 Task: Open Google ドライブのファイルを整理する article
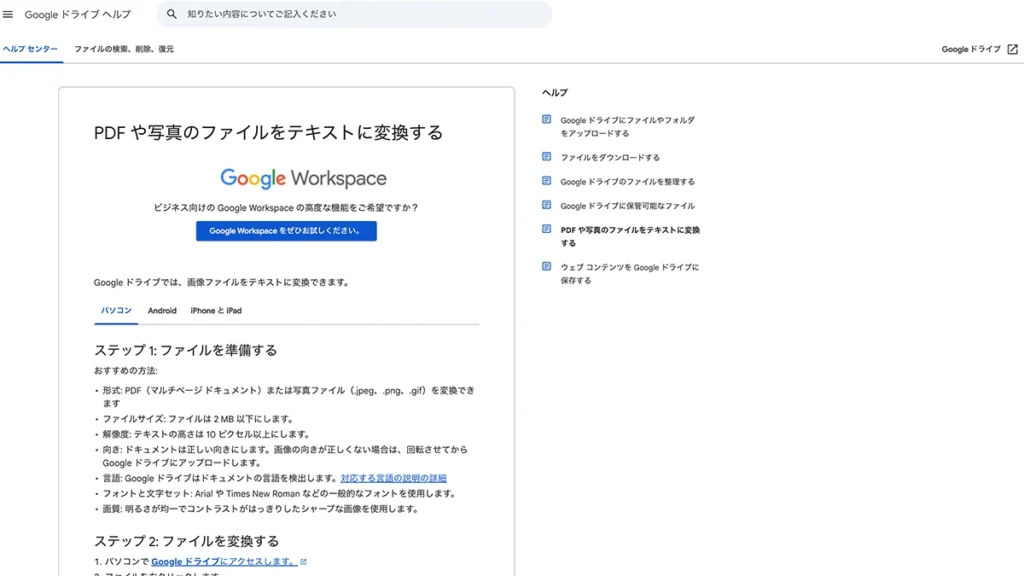click(x=628, y=182)
